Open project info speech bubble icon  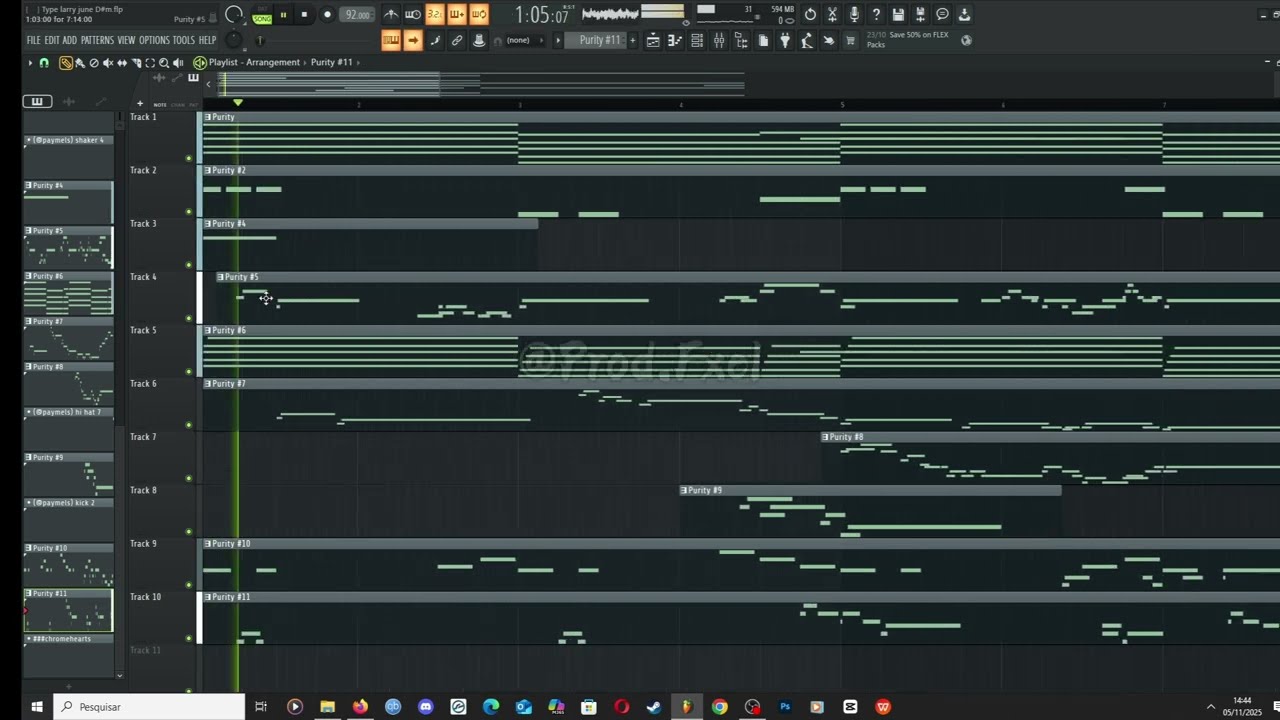(942, 15)
